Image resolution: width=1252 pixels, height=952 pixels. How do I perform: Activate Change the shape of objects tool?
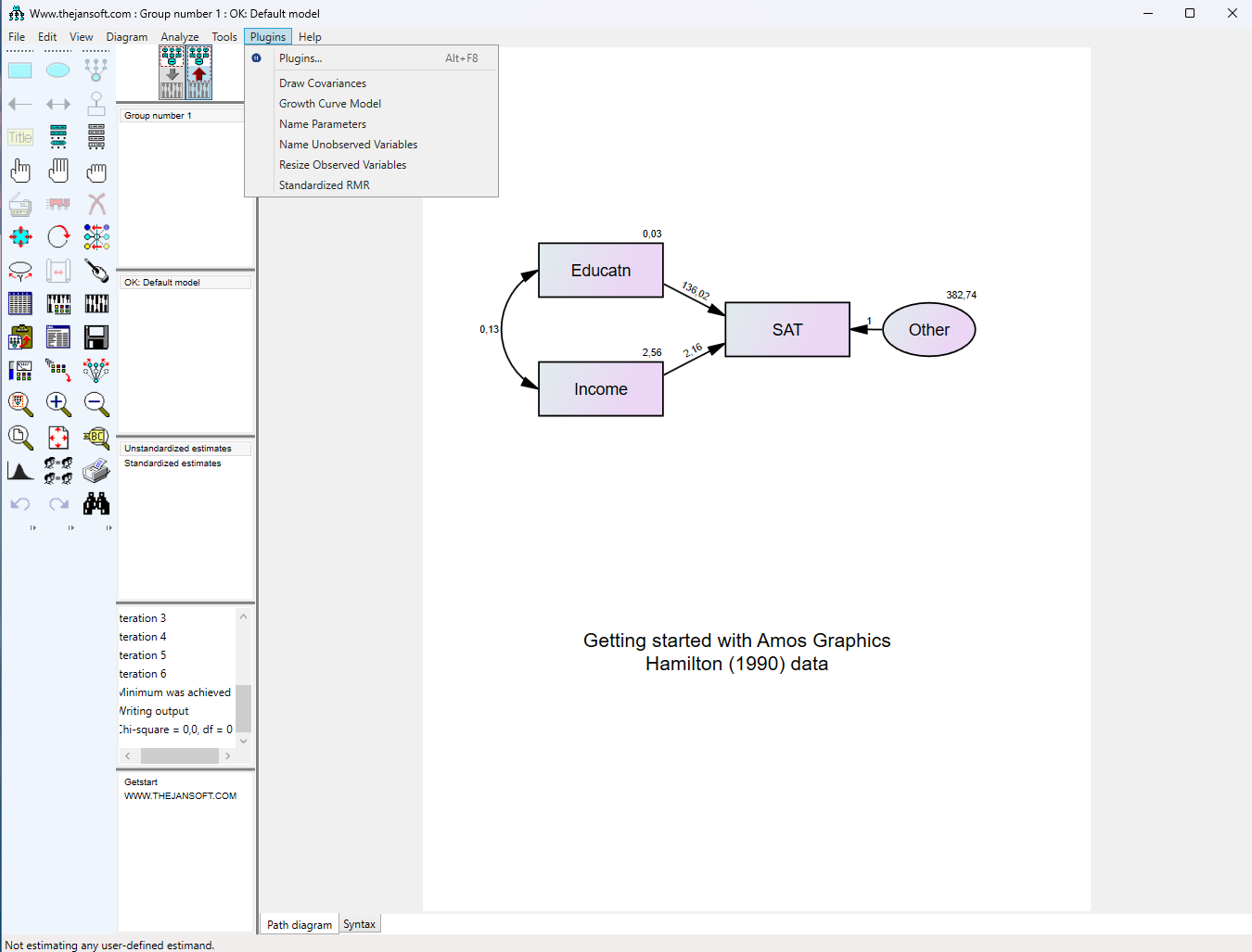20,237
